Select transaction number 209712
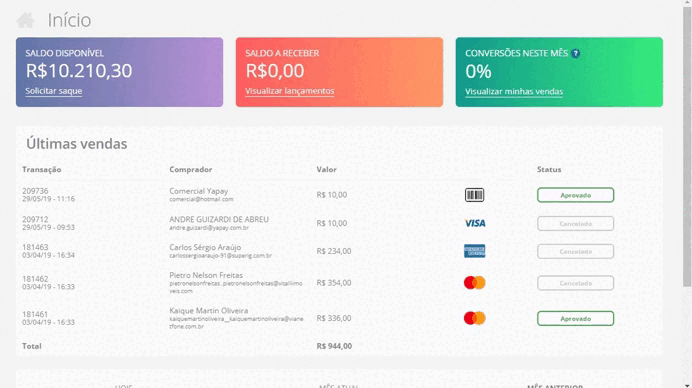Screen dimensions: 692x388 (35, 219)
